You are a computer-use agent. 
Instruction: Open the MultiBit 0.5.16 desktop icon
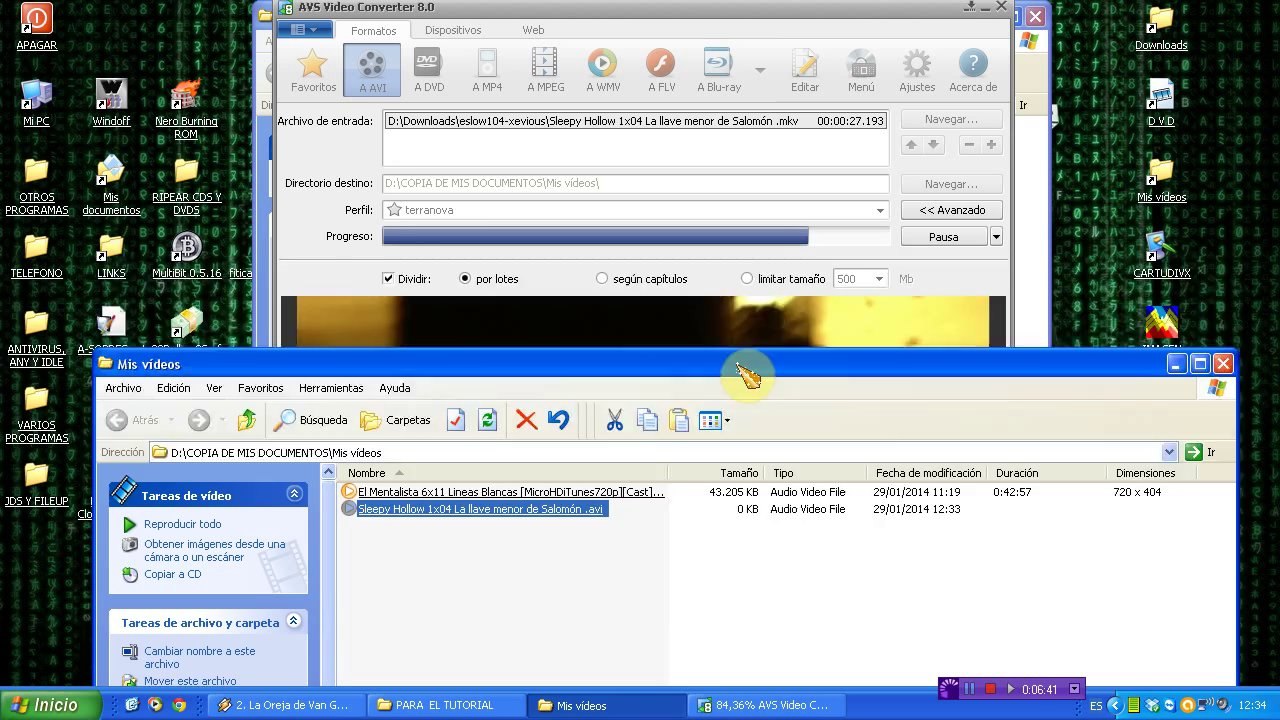(186, 256)
